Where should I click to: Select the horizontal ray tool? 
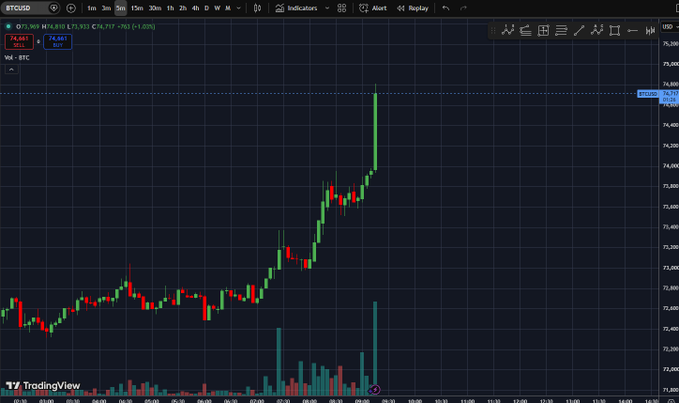(x=632, y=30)
